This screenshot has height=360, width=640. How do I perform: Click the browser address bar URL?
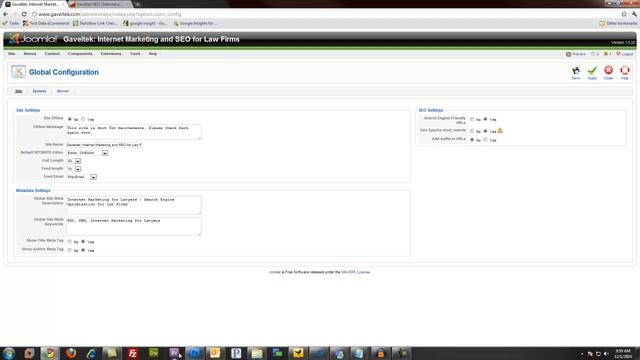coord(110,14)
